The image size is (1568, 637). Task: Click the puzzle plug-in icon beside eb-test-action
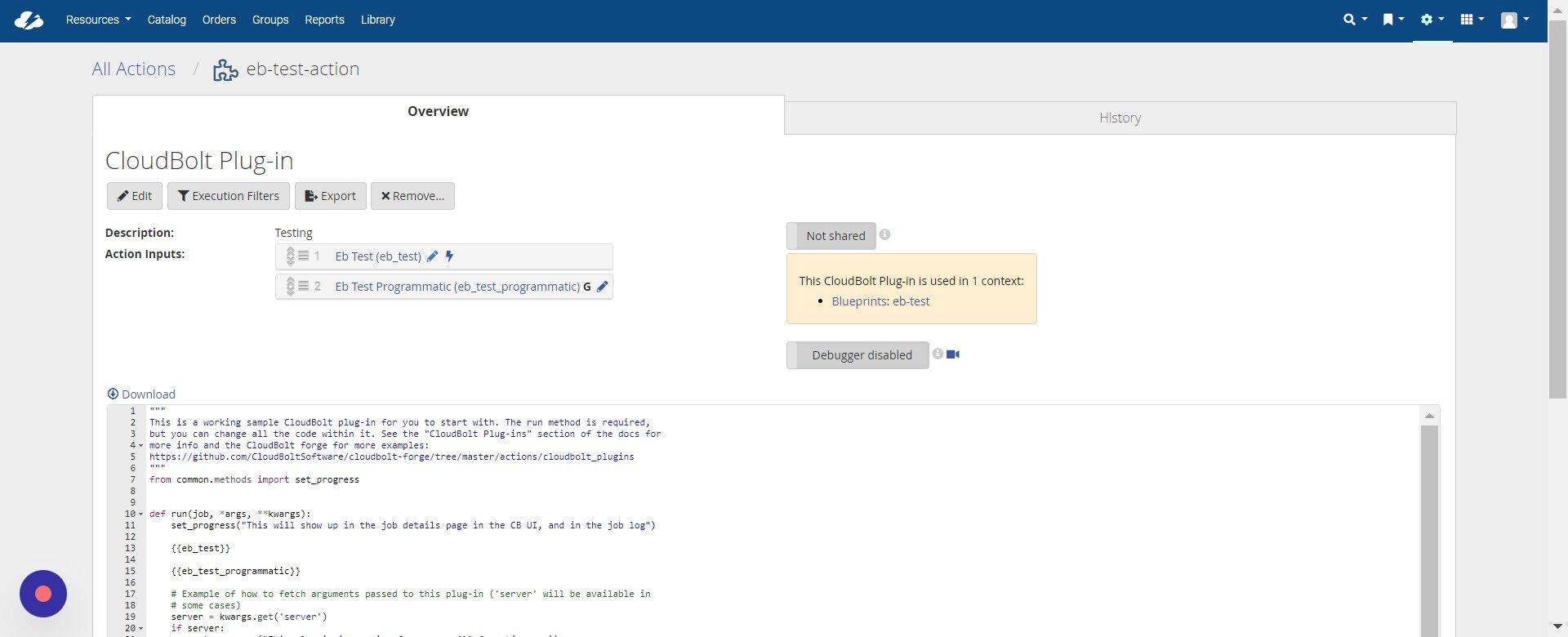225,70
